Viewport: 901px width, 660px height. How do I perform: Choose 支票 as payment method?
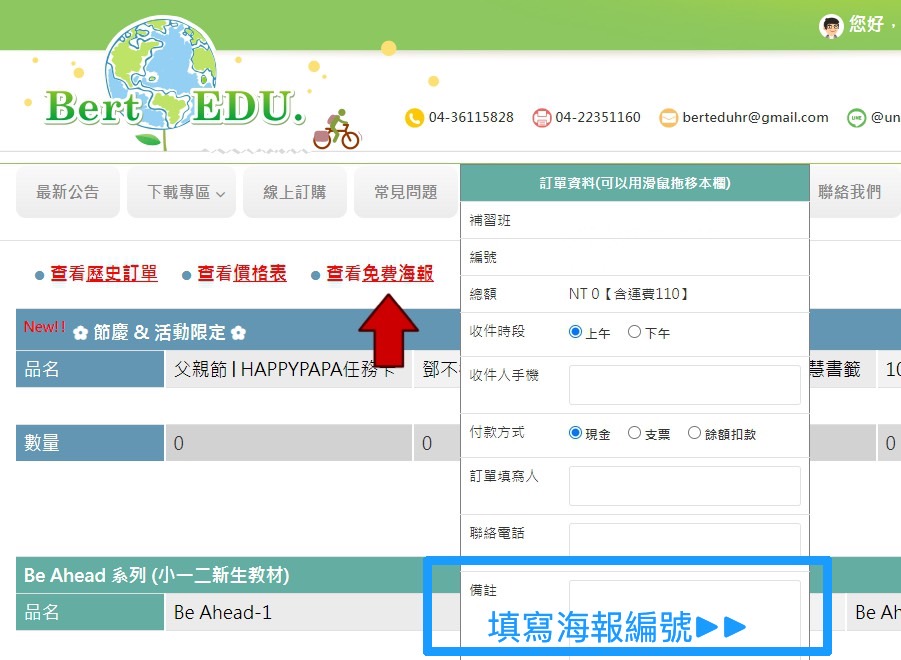coord(634,433)
